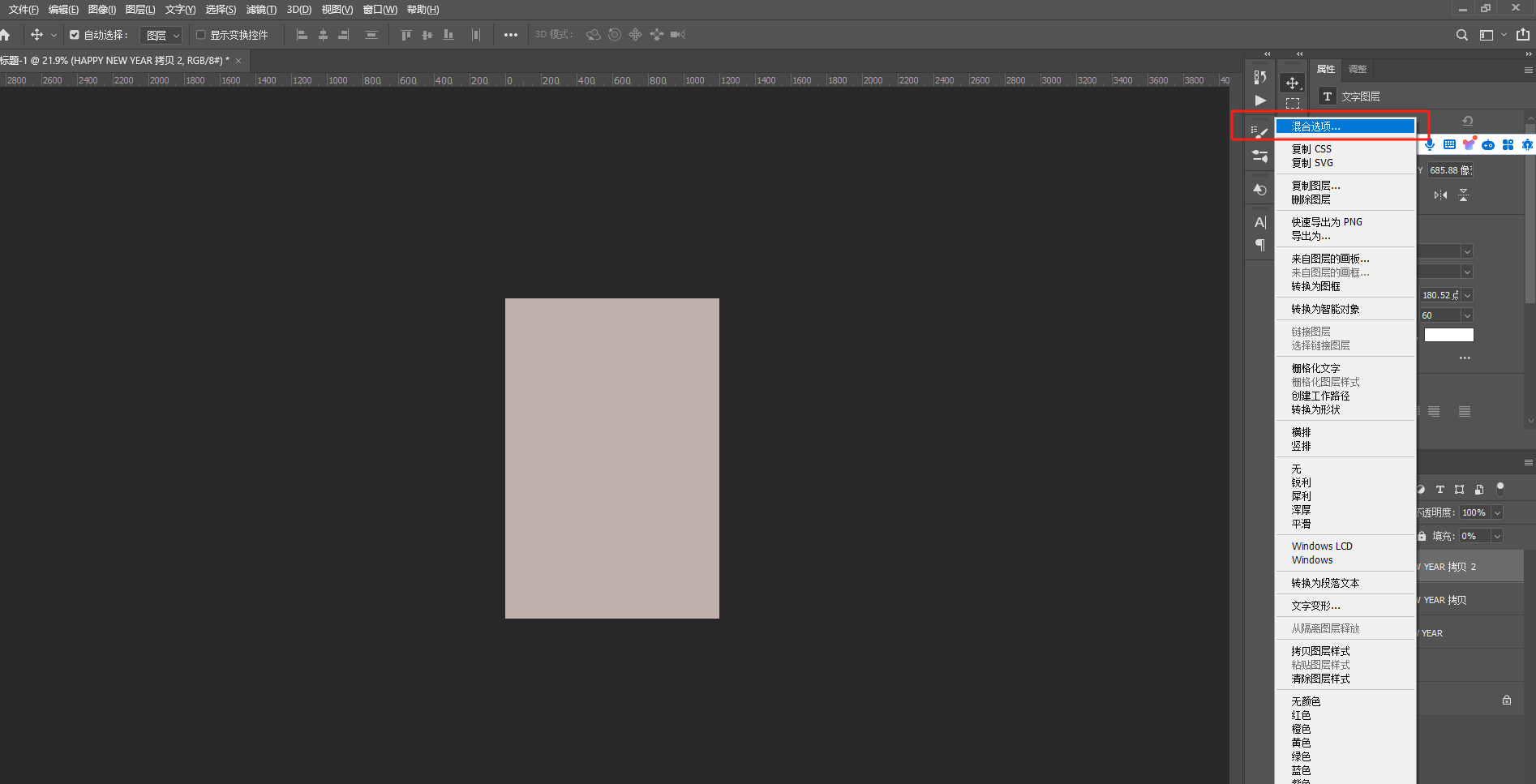Click the Home icon in options bar
The height and width of the screenshot is (784, 1536).
coord(5,35)
